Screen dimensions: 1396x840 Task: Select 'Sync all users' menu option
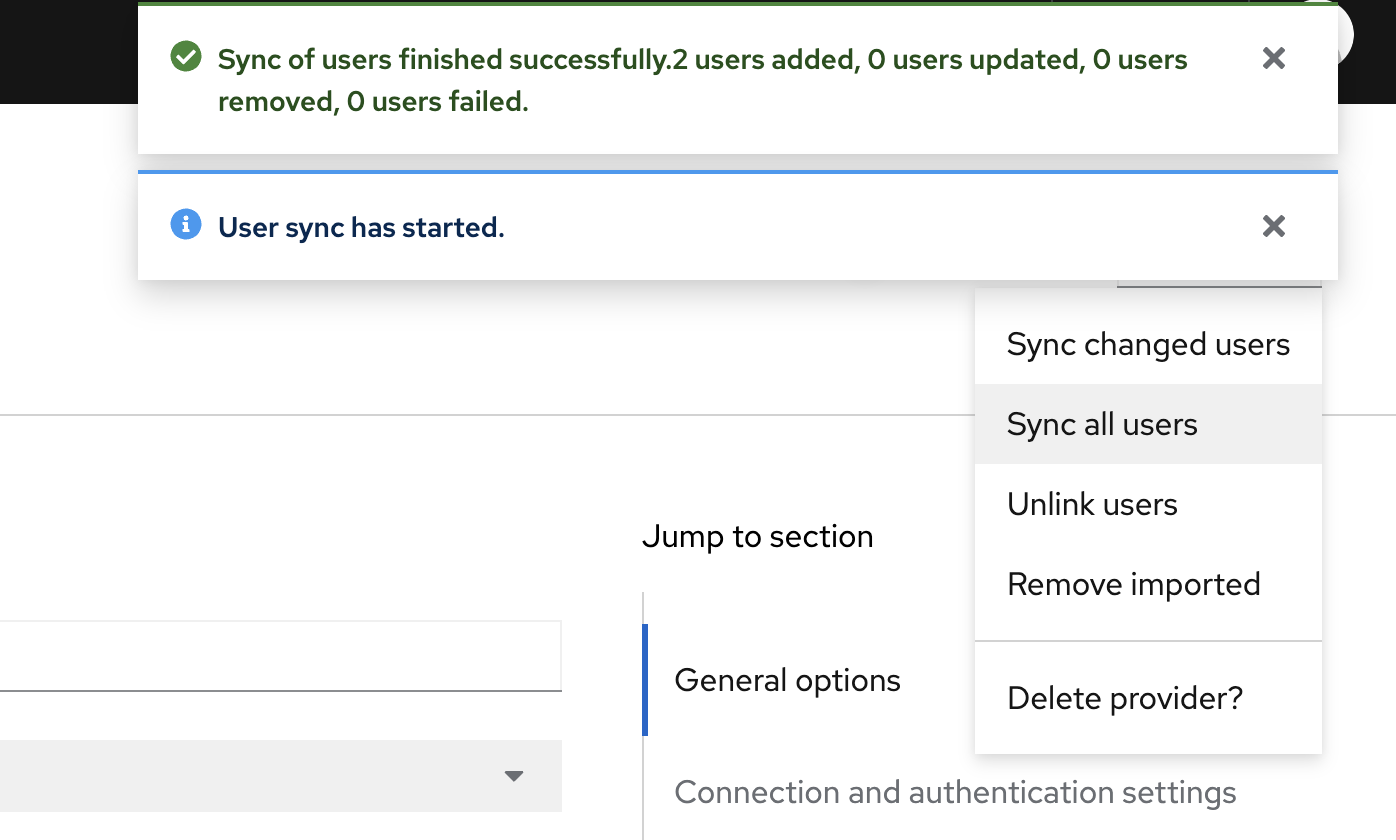pos(1102,425)
